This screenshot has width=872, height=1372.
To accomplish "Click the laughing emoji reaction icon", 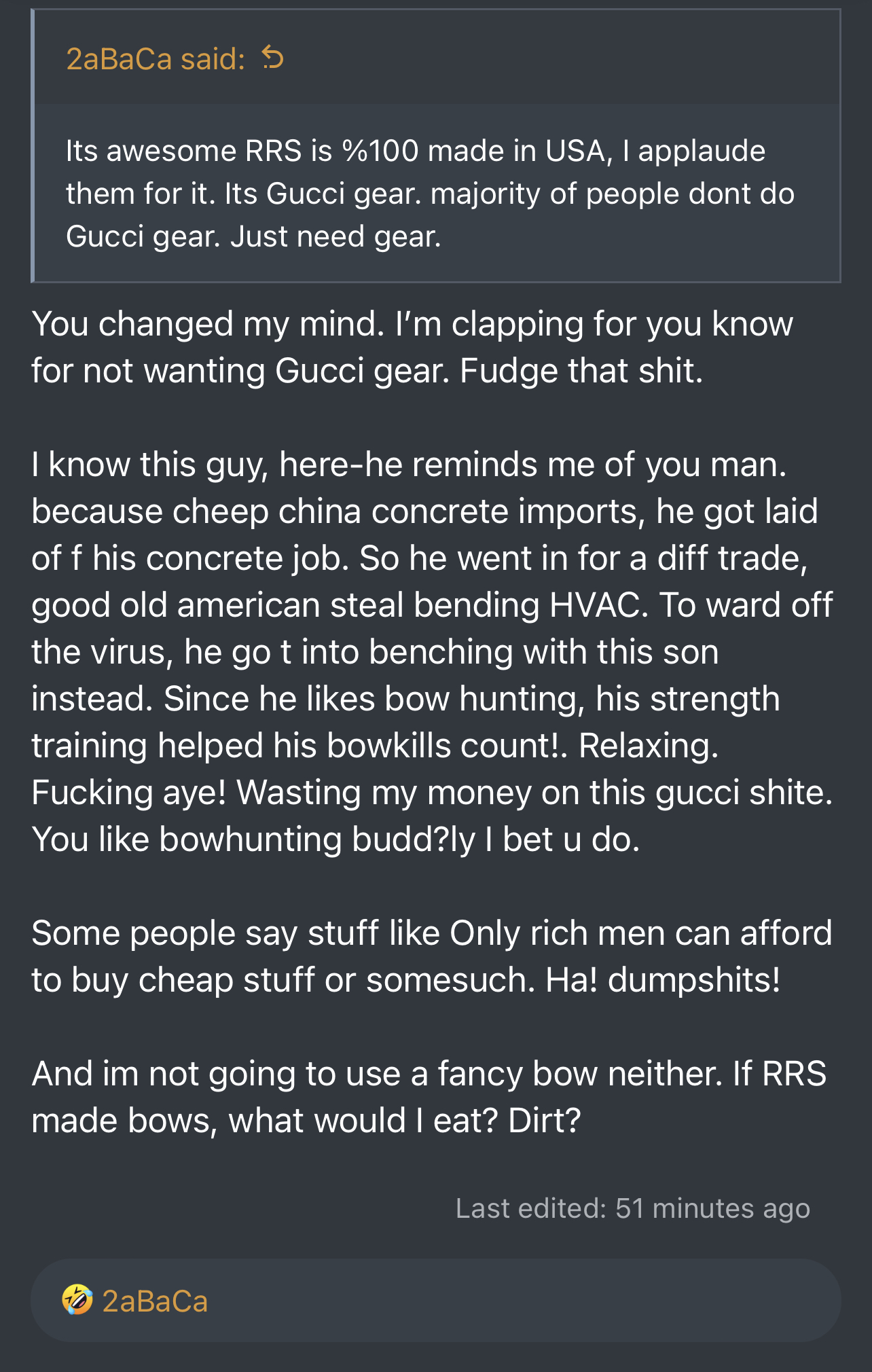I will coord(77,1300).
